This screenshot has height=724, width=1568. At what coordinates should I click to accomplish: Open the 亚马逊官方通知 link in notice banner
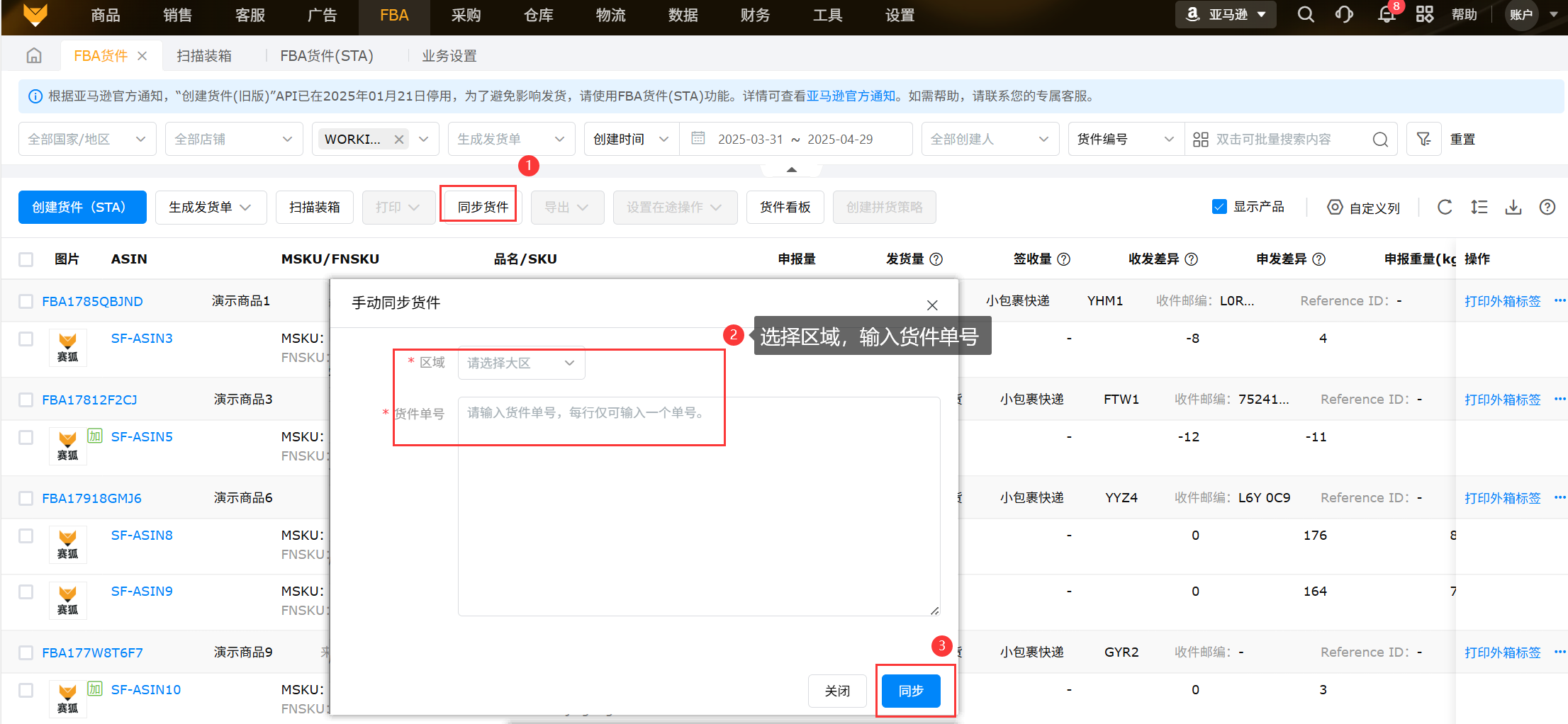[851, 96]
